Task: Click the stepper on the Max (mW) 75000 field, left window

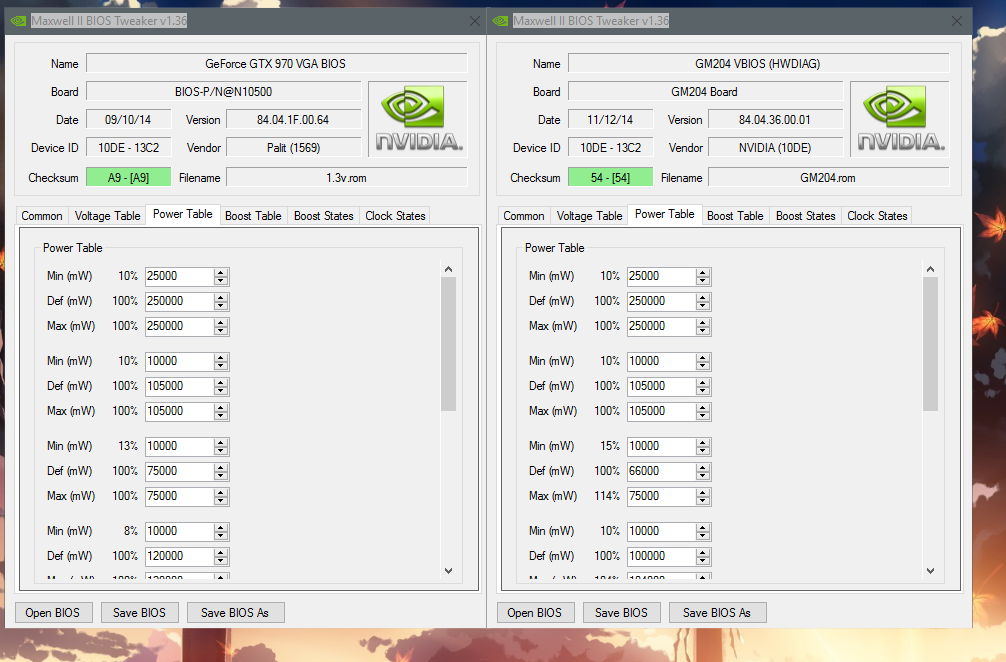Action: [221, 496]
